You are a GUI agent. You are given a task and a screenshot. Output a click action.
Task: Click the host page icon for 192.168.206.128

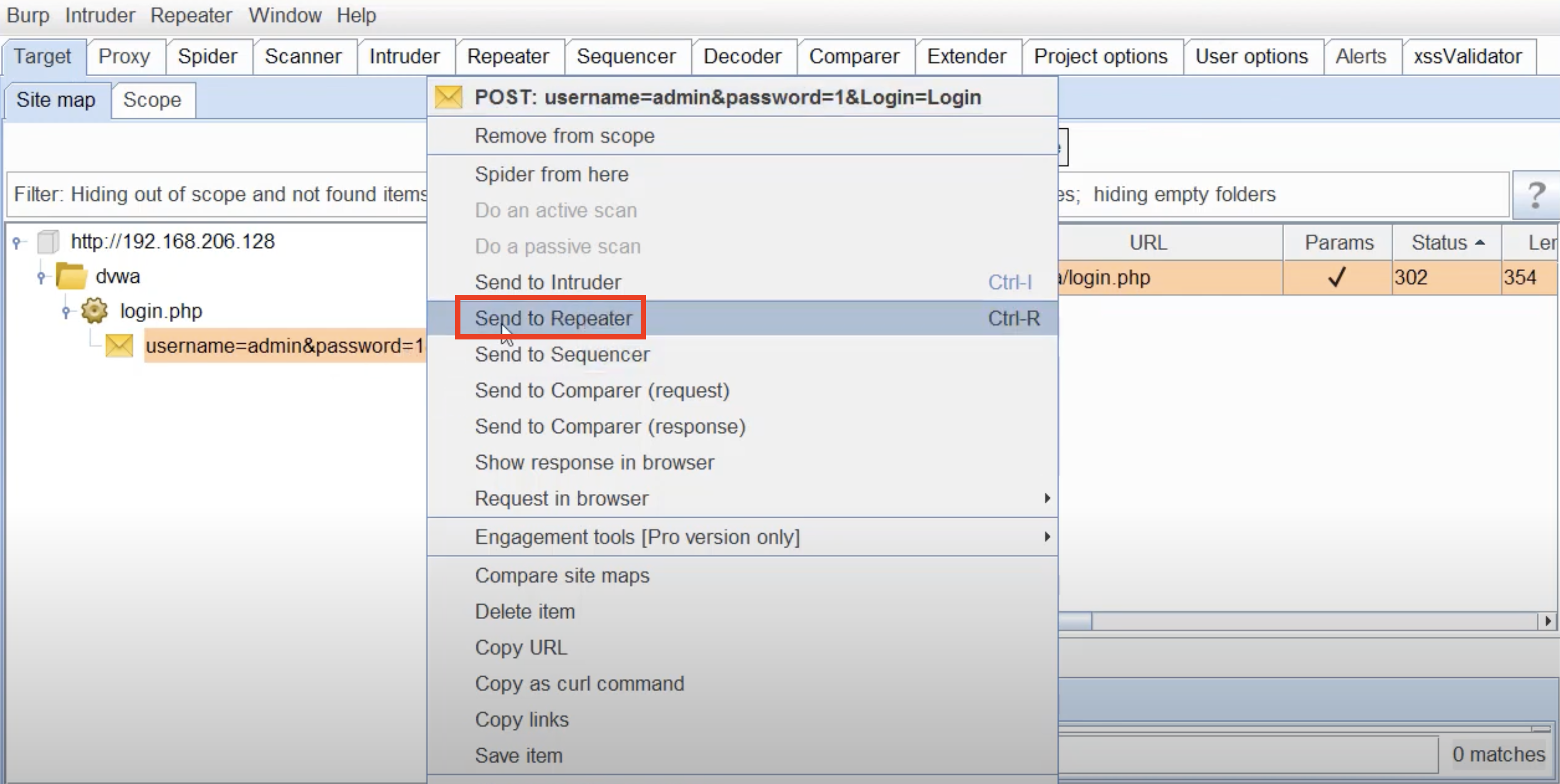48,242
